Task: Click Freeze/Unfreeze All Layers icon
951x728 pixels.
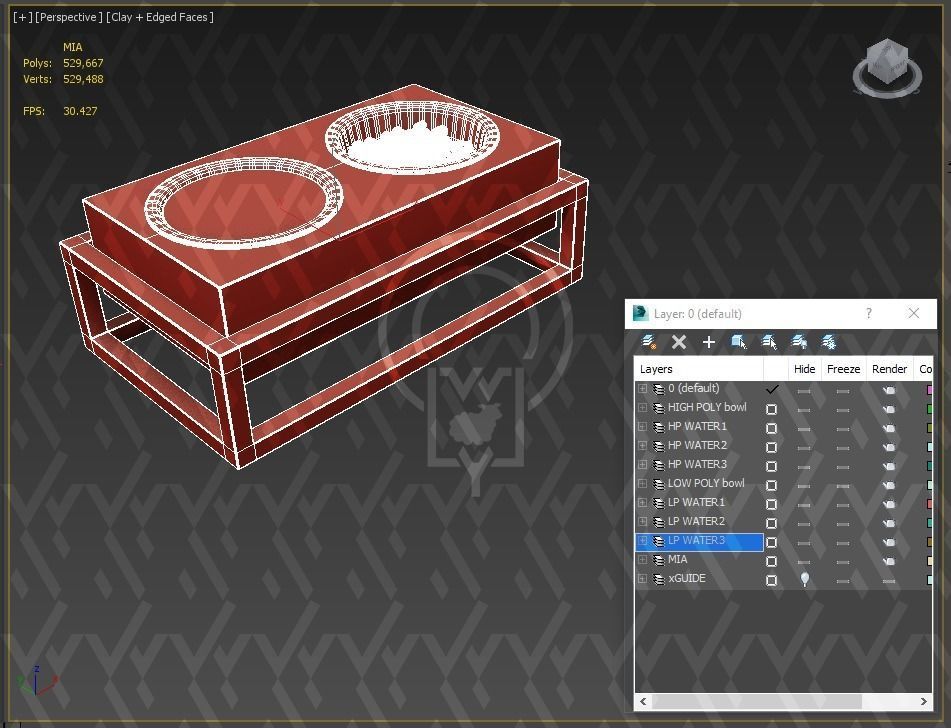Action: click(x=828, y=342)
